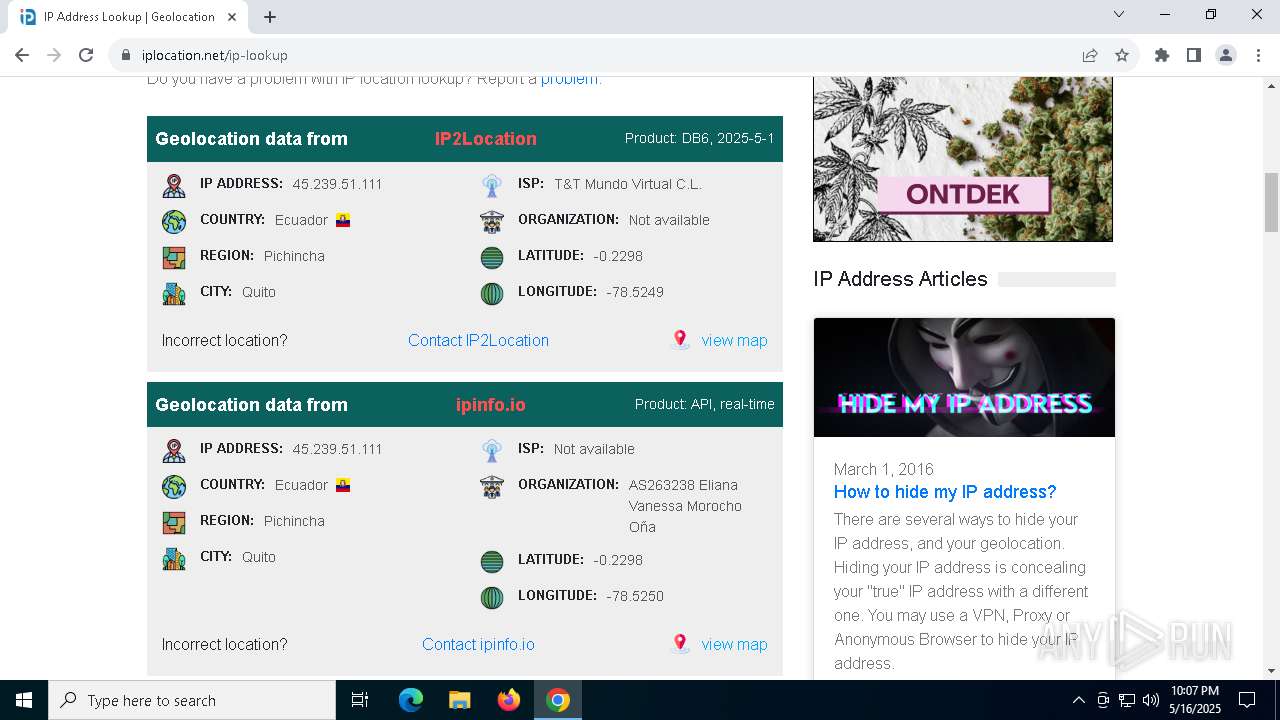The width and height of the screenshot is (1280, 720).
Task: Click the page vertical scrollbar thumb
Action: [1271, 202]
